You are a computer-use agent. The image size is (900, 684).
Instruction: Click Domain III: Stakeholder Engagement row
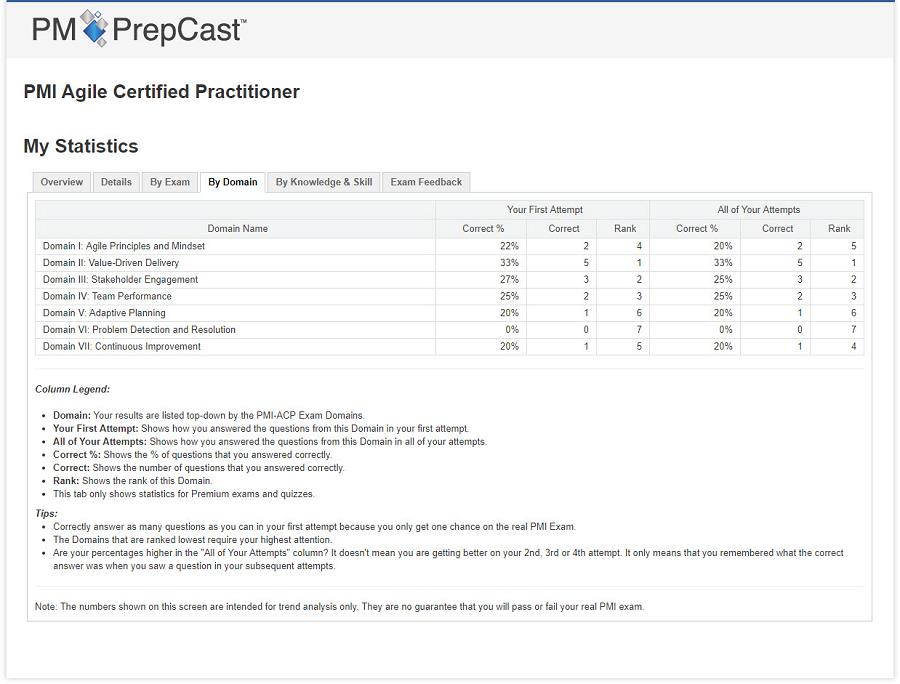(x=120, y=280)
